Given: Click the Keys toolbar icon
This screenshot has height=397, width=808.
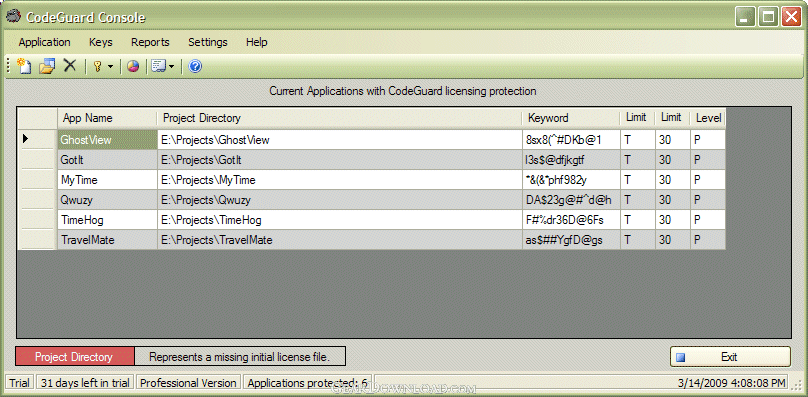Looking at the screenshot, I should (x=97, y=66).
